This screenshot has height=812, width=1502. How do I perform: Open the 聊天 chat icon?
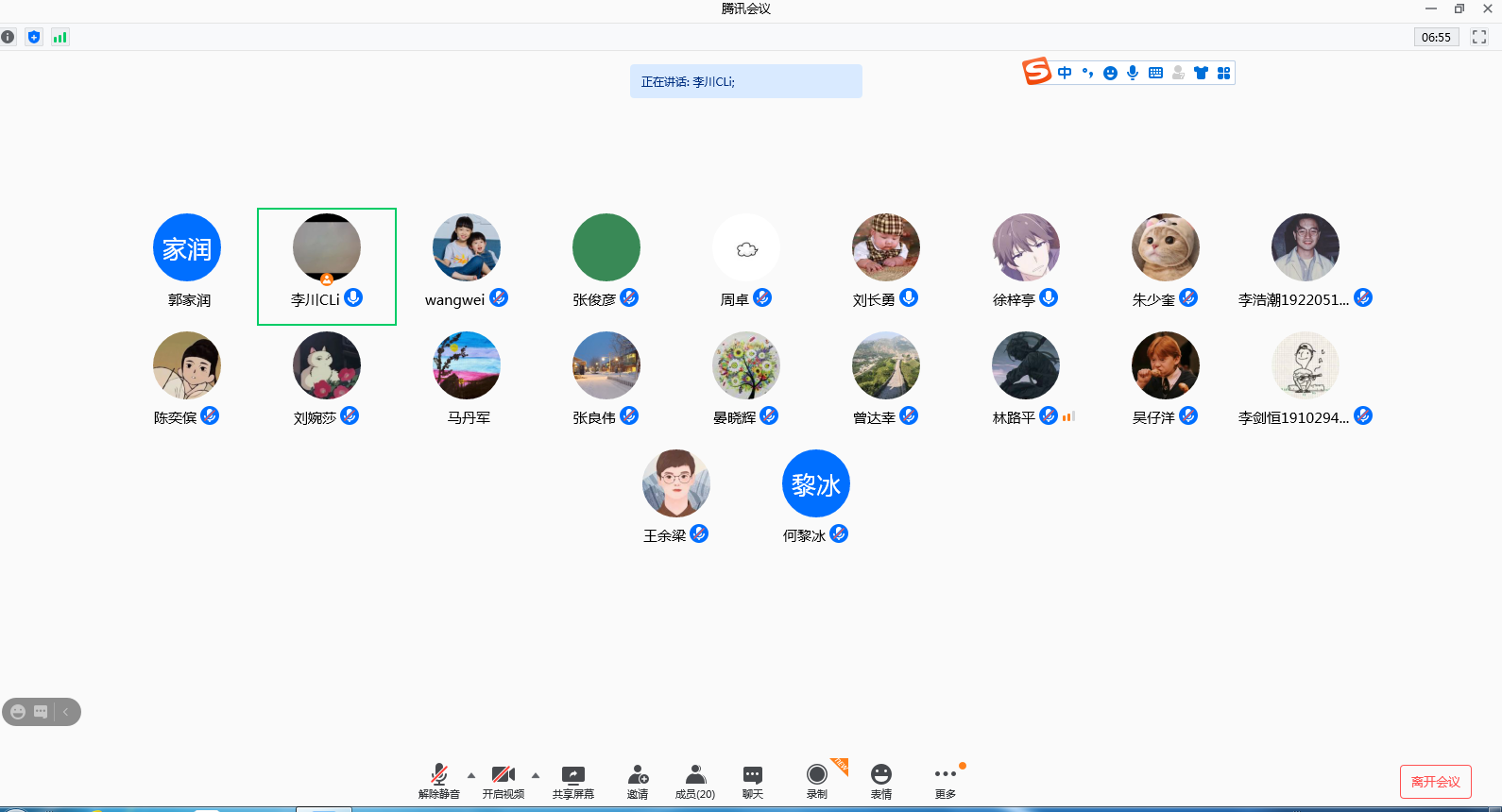coord(753,781)
